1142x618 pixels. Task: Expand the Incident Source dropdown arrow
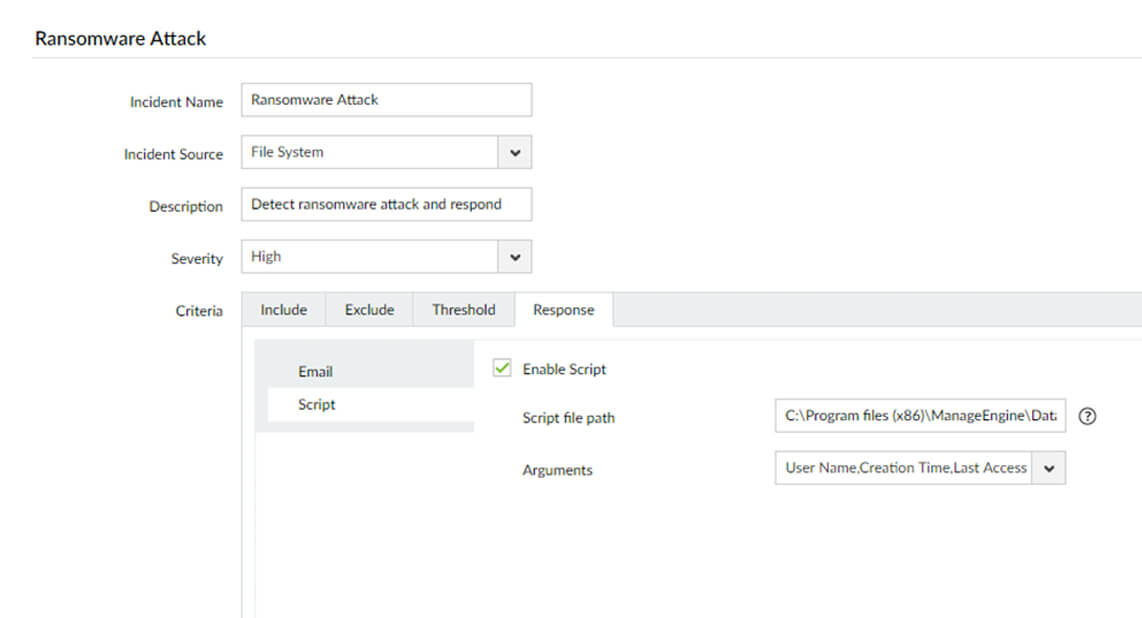[x=515, y=153]
